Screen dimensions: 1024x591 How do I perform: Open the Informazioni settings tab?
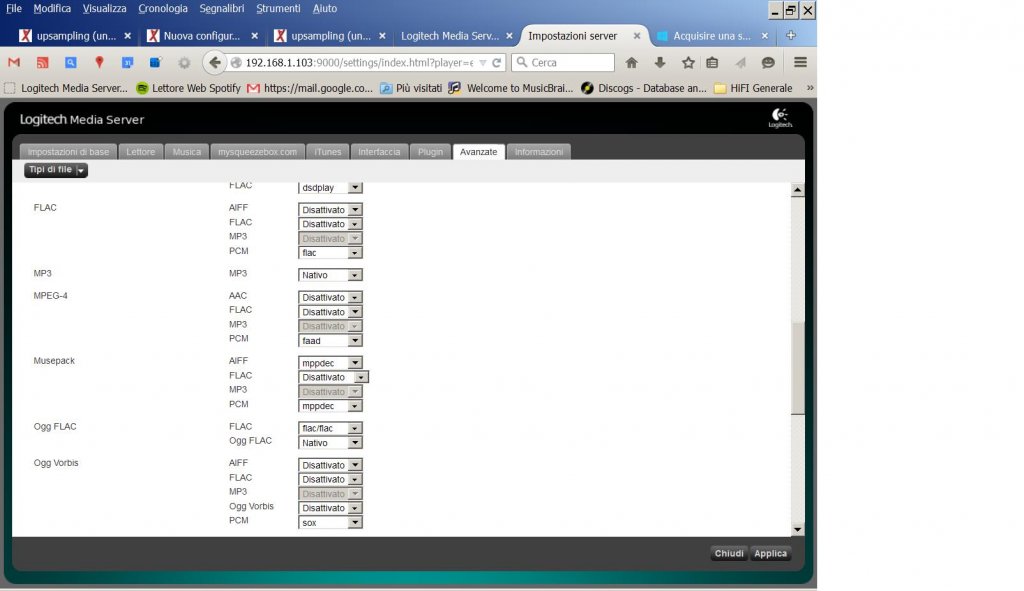point(539,152)
